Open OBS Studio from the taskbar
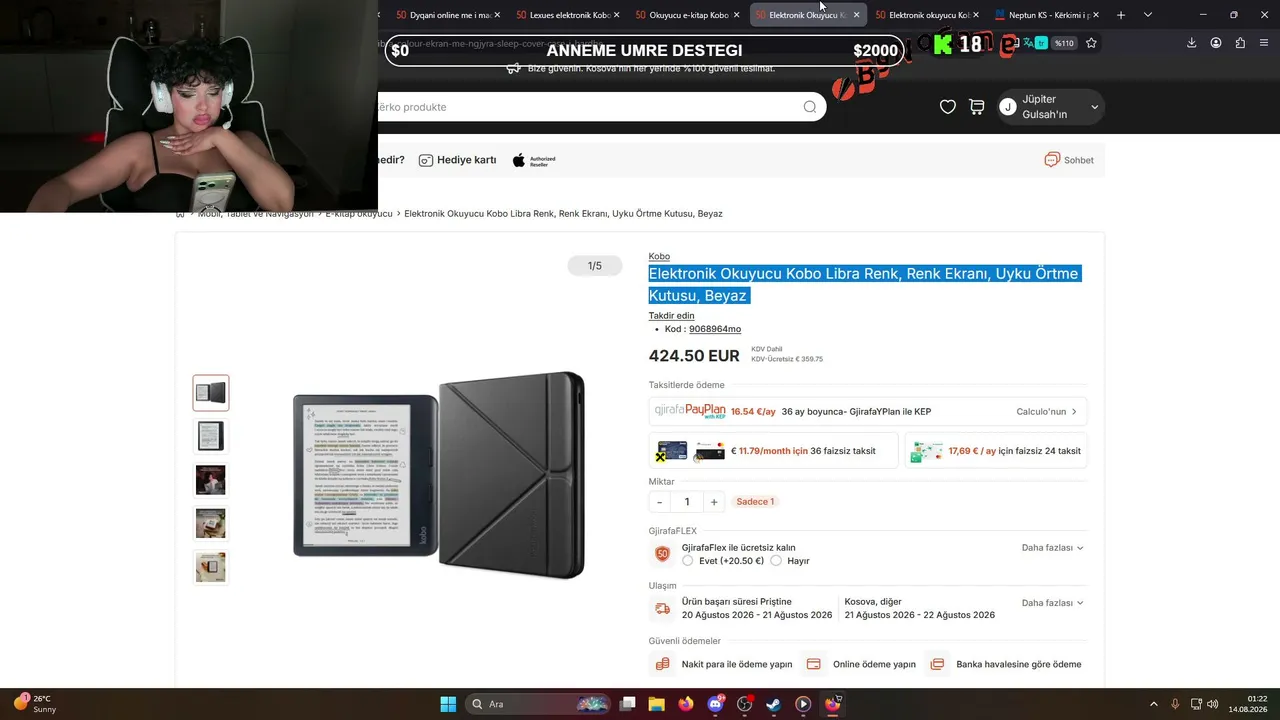This screenshot has height=720, width=1280. (x=745, y=704)
